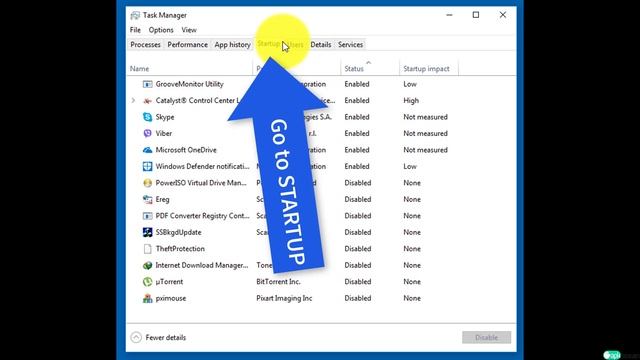Click Disabled status in the µTorrent row

point(358,282)
